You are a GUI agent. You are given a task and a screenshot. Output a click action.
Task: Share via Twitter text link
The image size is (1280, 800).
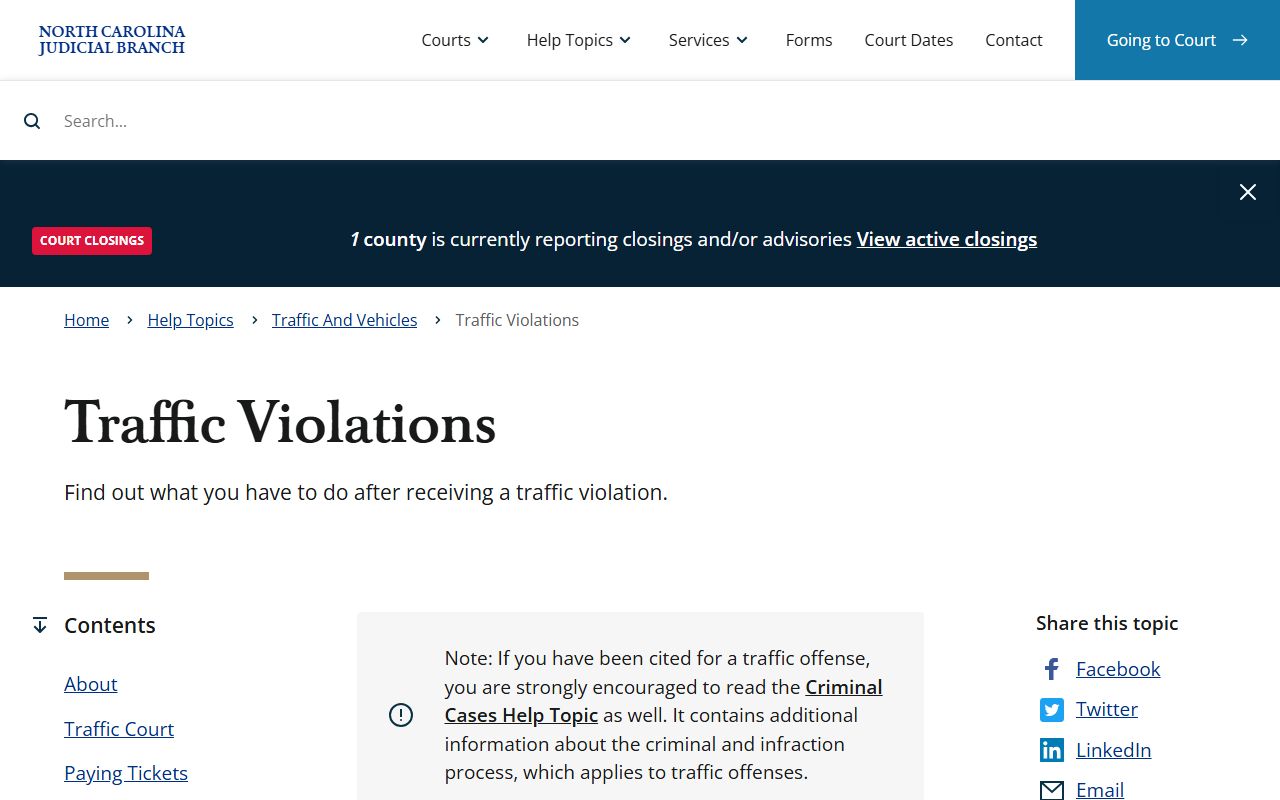[x=1107, y=709]
